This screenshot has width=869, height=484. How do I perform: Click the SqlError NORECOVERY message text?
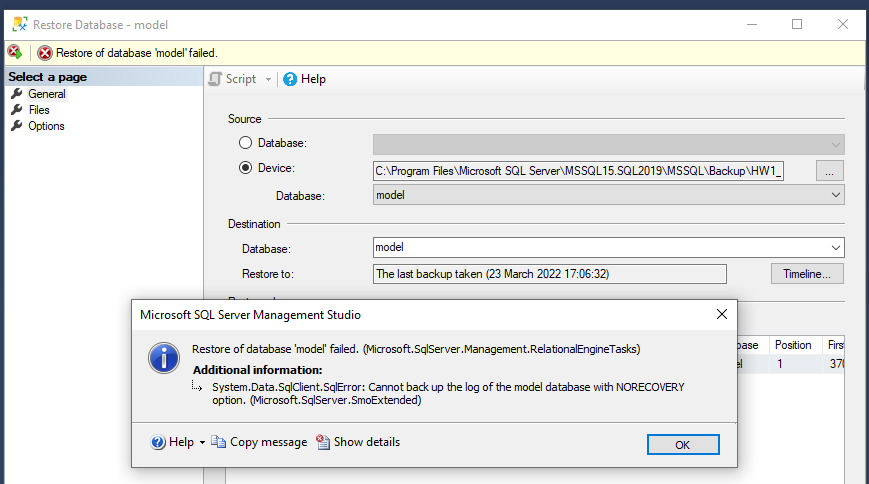(448, 394)
